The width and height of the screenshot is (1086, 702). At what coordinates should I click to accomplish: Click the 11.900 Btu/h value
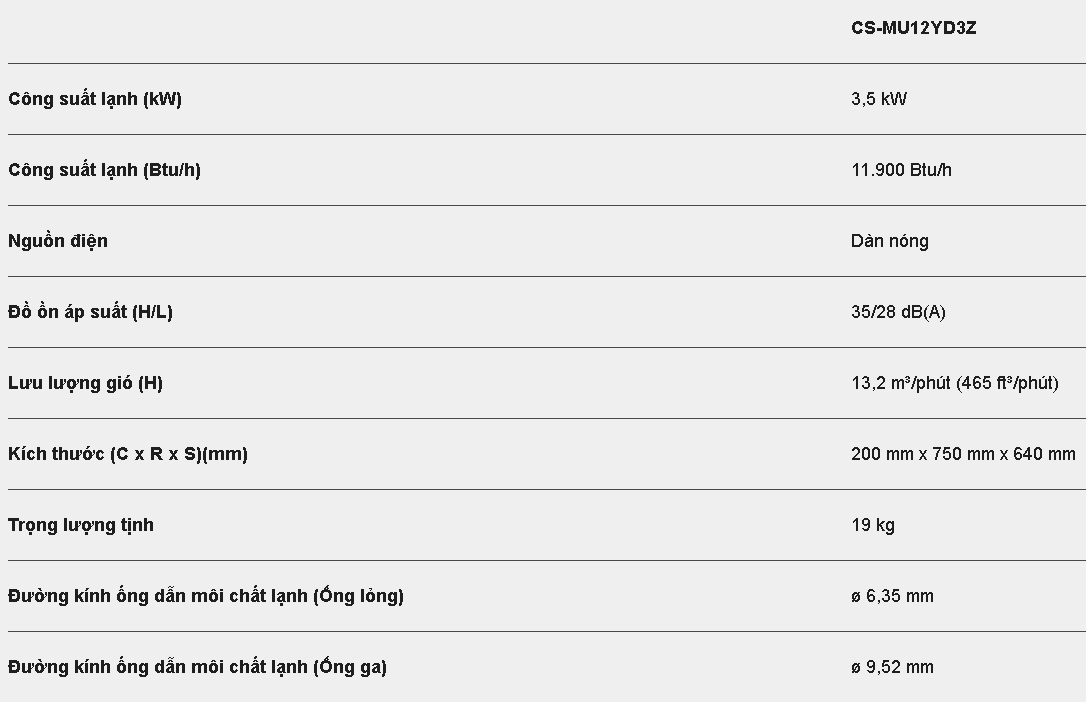pos(901,170)
